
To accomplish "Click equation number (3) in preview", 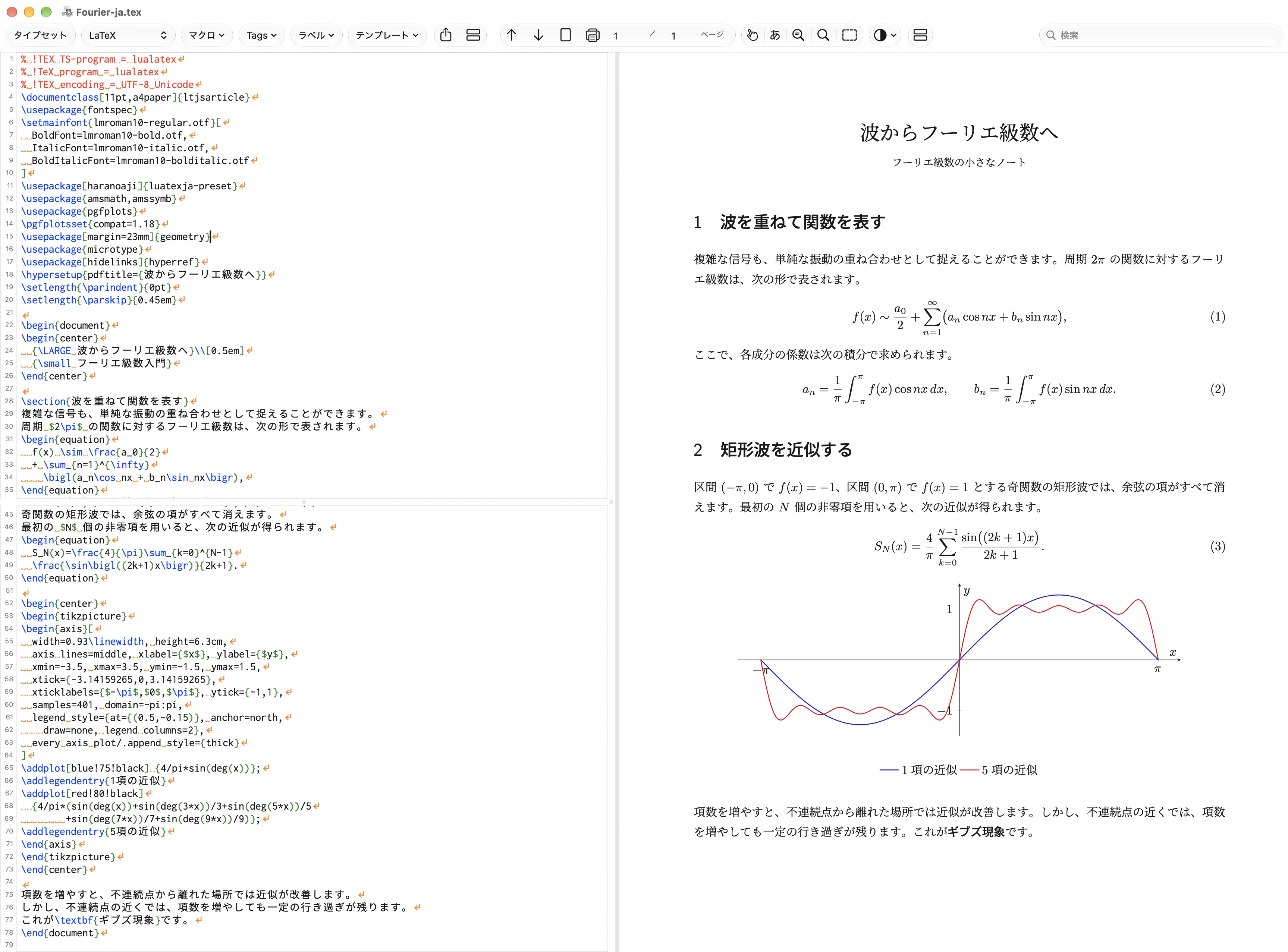I will (x=1218, y=546).
